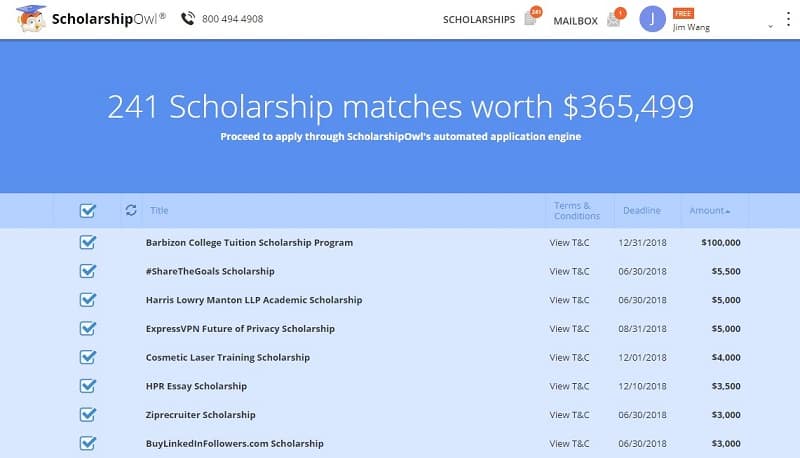Uncheck the Ziprecruiter Scholarship checkbox

pos(87,414)
